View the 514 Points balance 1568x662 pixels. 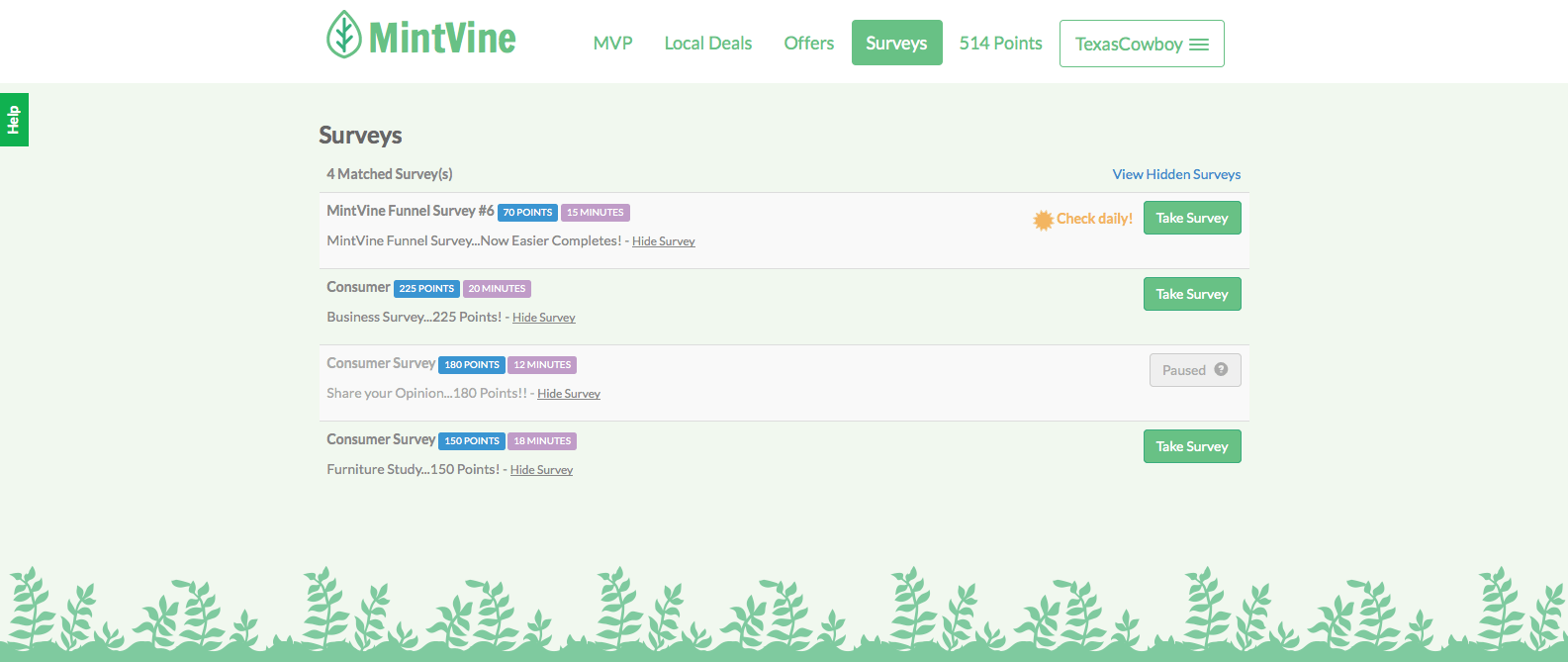click(1001, 44)
